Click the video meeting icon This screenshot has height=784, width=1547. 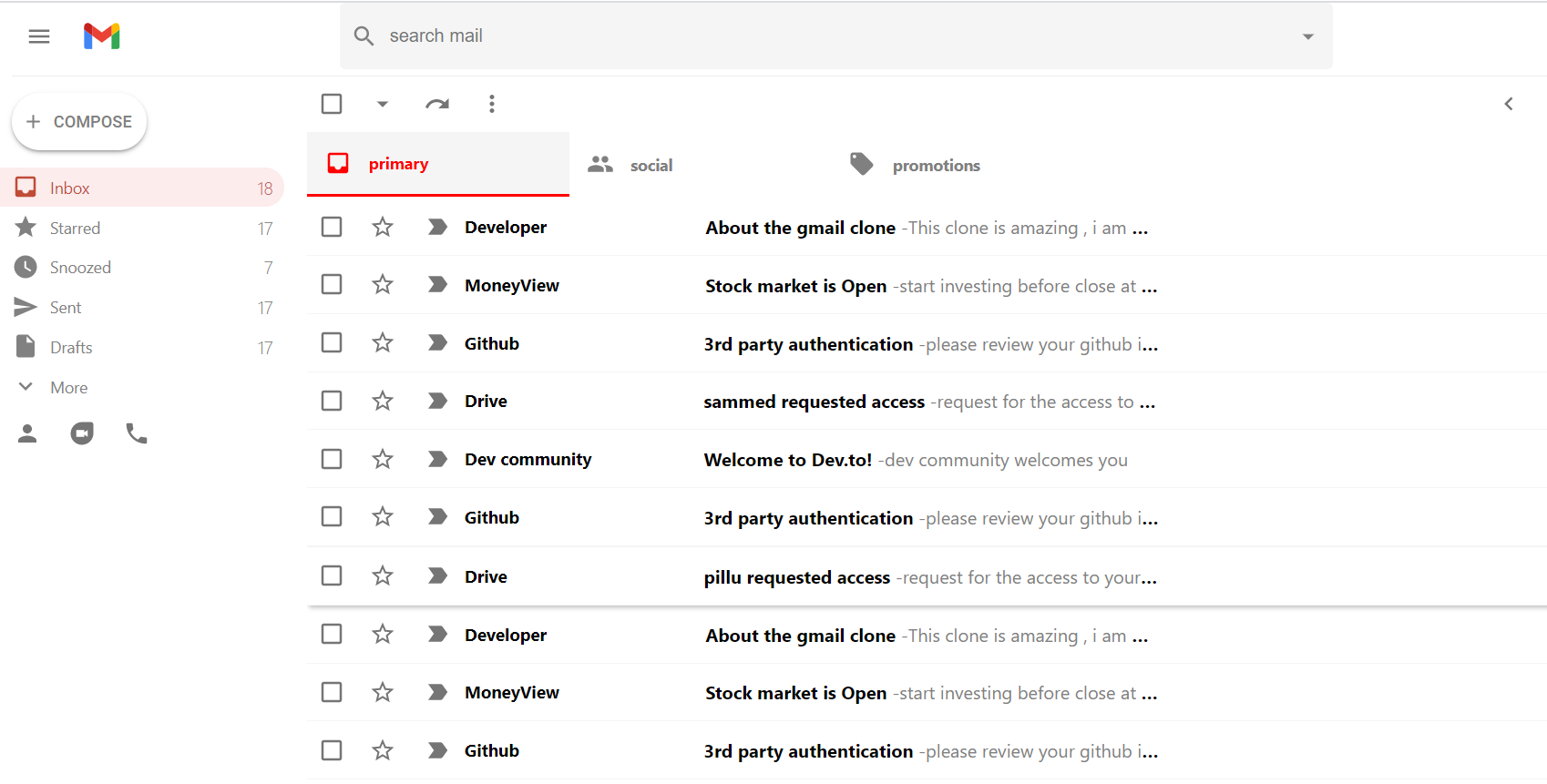(82, 433)
